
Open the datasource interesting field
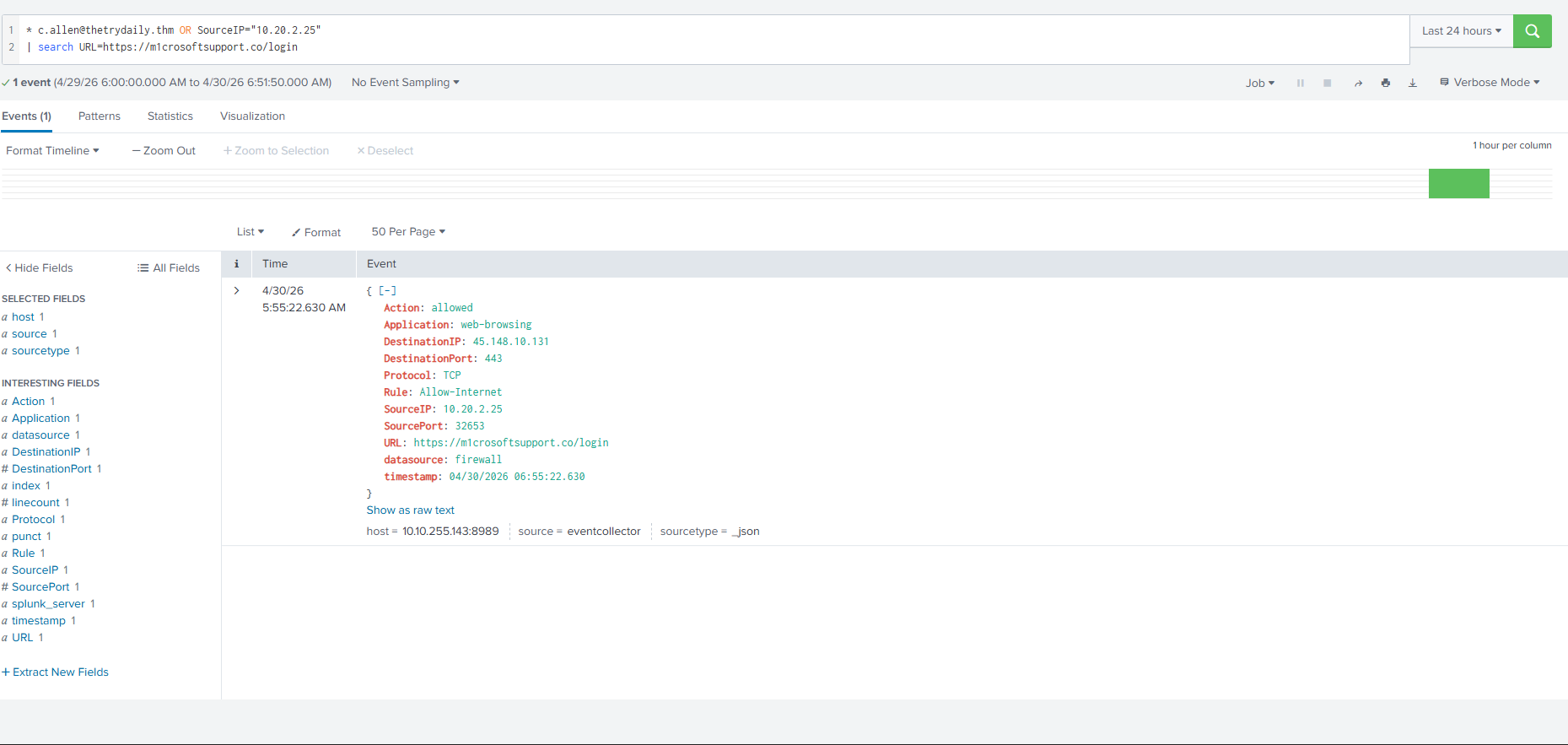pos(40,435)
